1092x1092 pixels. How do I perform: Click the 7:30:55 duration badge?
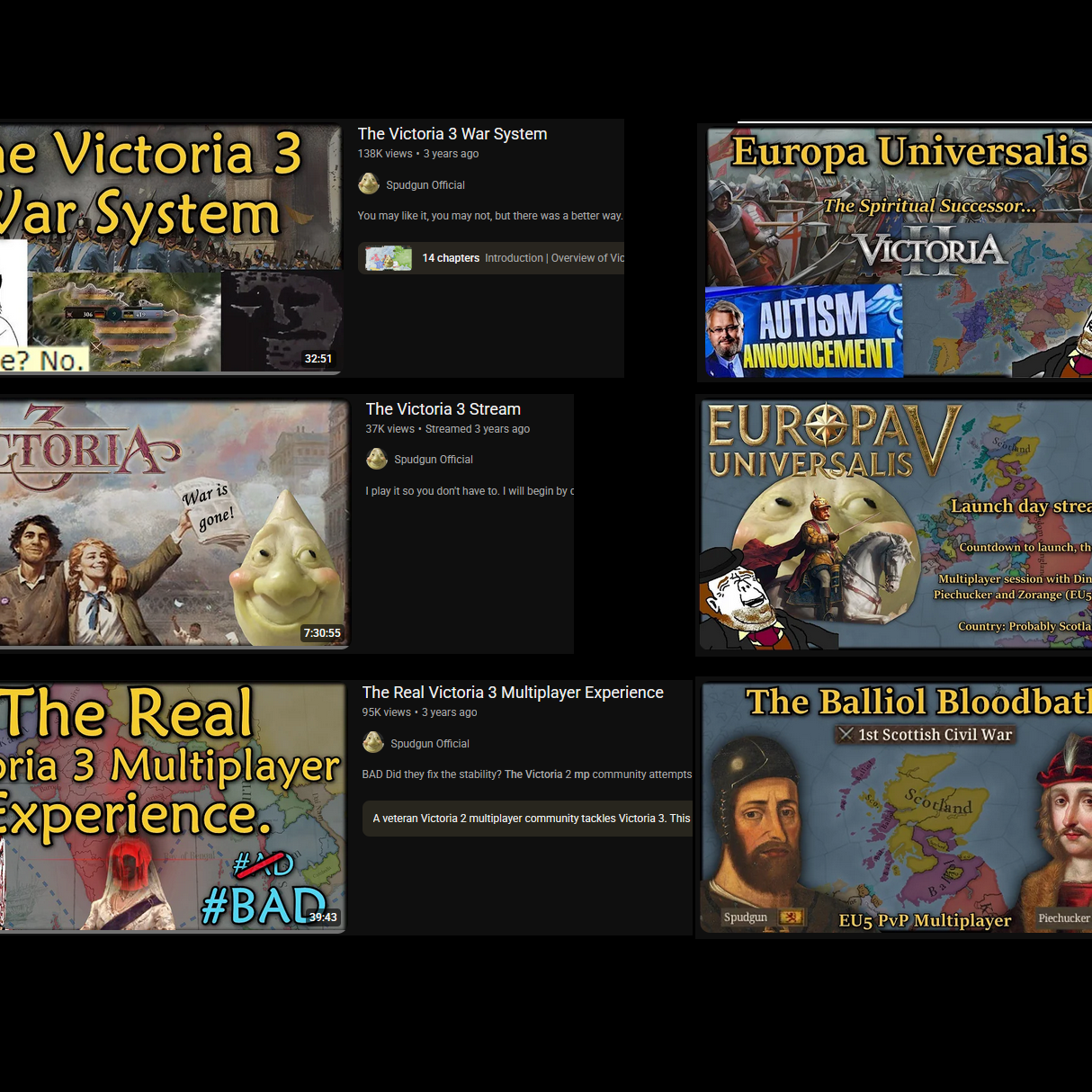point(322,633)
